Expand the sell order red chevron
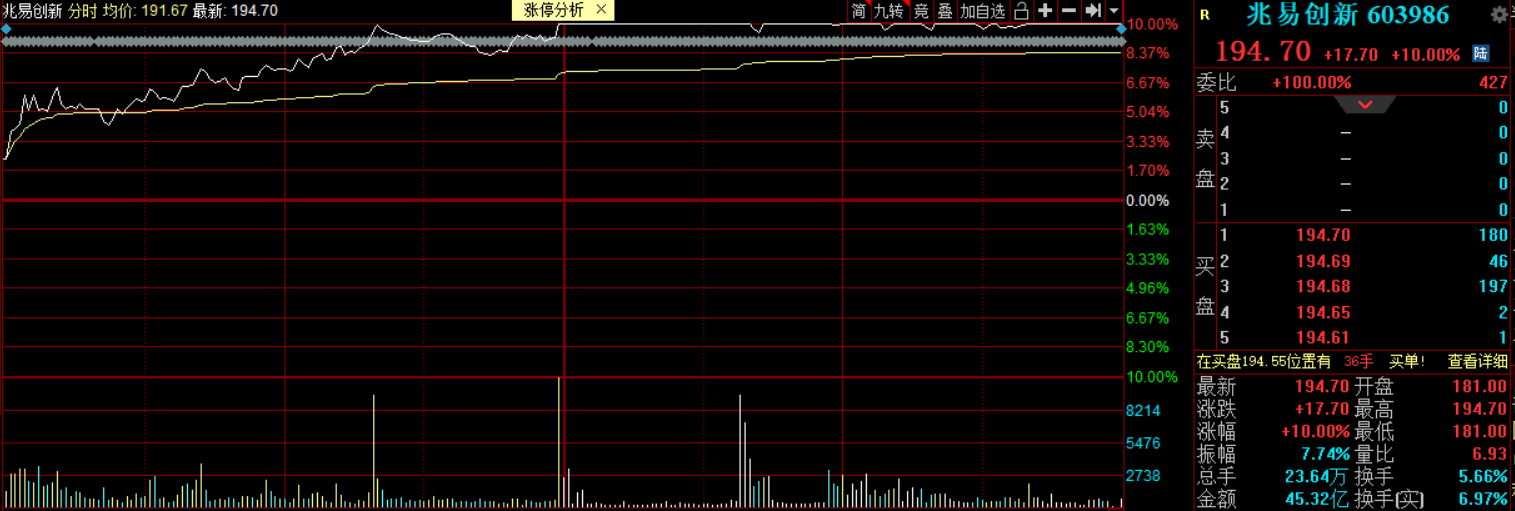The height and width of the screenshot is (511, 1515). [x=1364, y=105]
